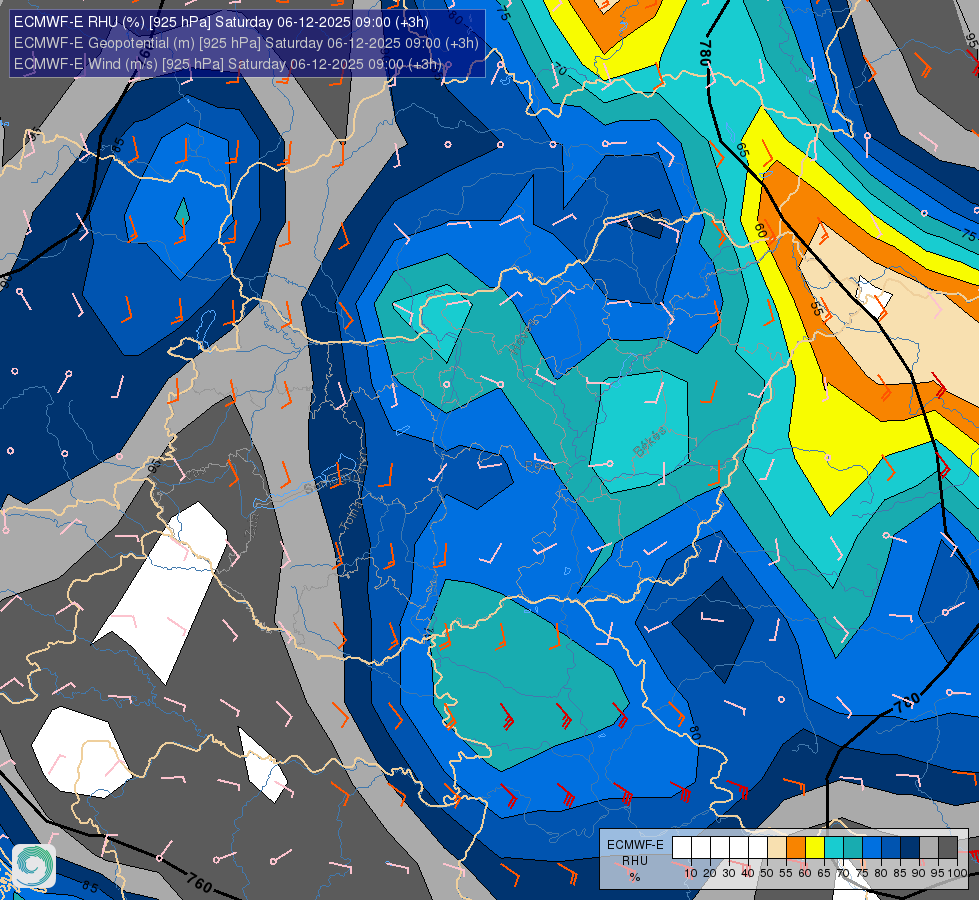Click the 780 geopotential contour label

(706, 53)
